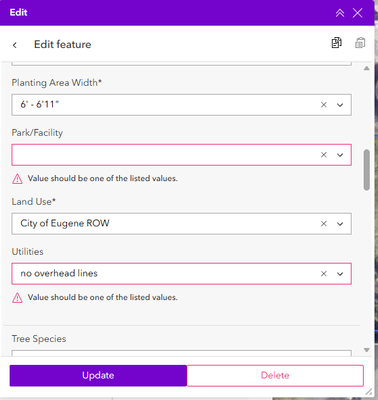Click the grayed paste attributes icon
Viewport: 378px width, 400px height.
[x=360, y=43]
